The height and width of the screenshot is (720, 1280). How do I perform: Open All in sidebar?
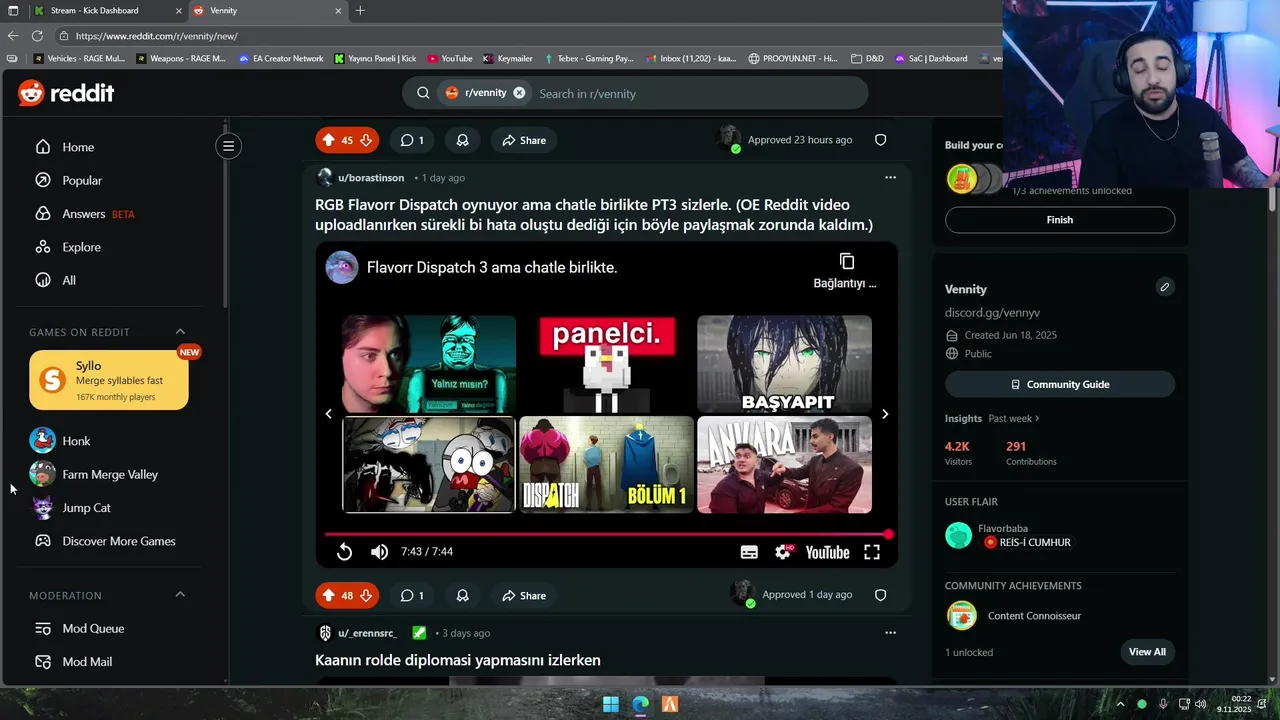(x=69, y=280)
